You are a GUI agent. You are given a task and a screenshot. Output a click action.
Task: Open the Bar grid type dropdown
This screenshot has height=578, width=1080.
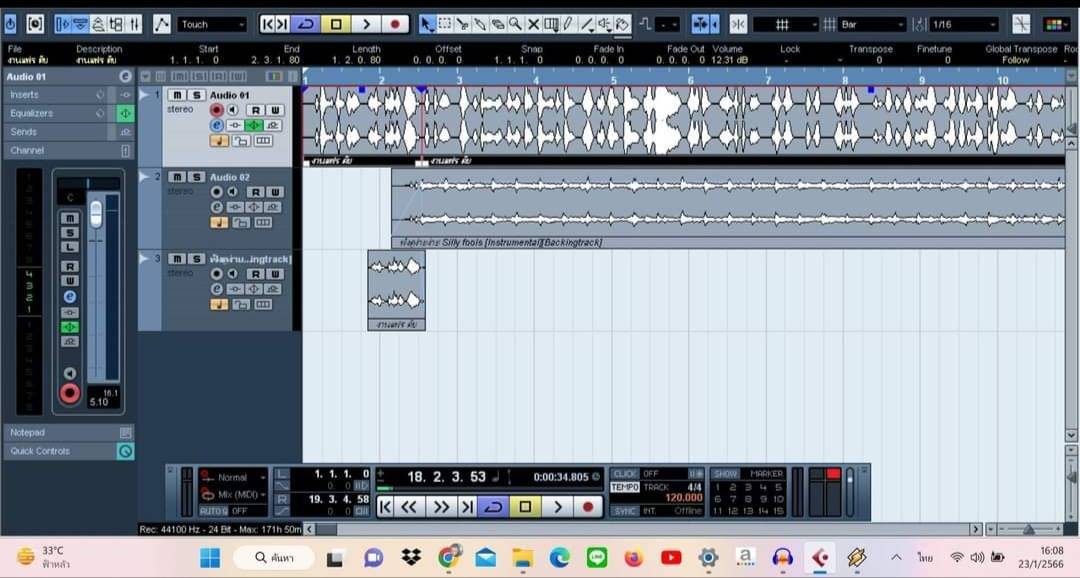871,24
